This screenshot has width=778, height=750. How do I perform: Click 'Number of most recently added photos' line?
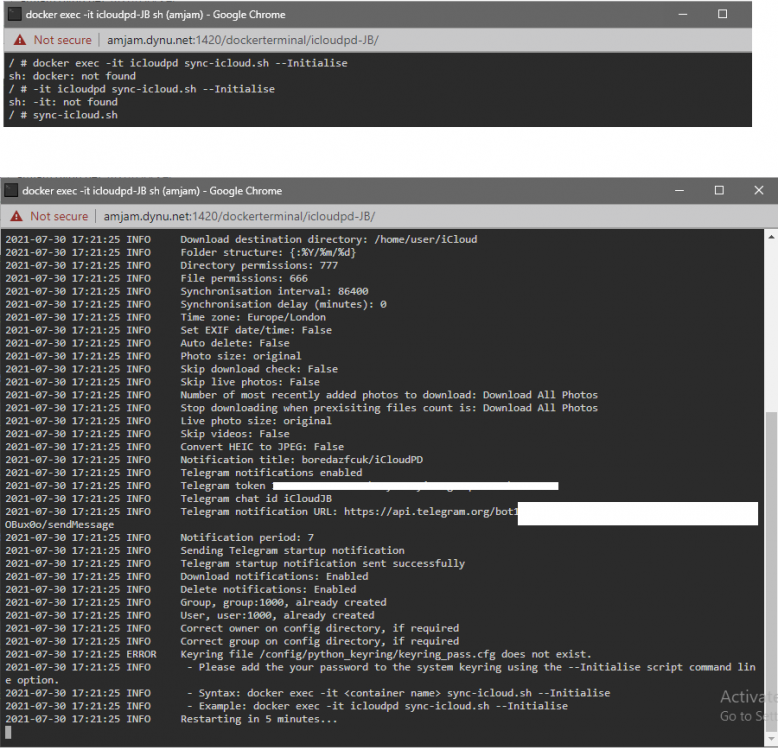(x=389, y=395)
